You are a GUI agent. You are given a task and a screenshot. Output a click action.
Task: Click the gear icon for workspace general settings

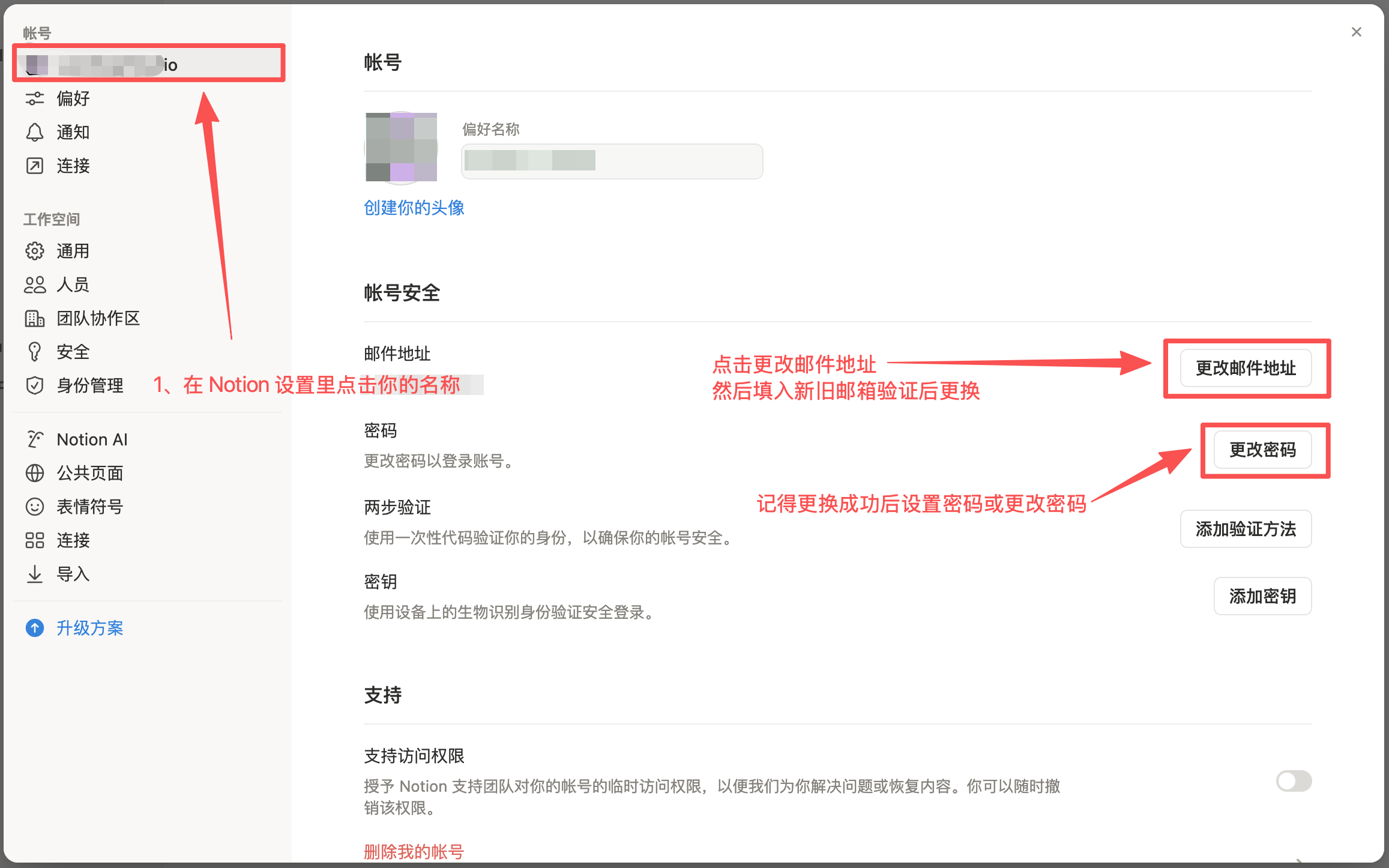(35, 251)
